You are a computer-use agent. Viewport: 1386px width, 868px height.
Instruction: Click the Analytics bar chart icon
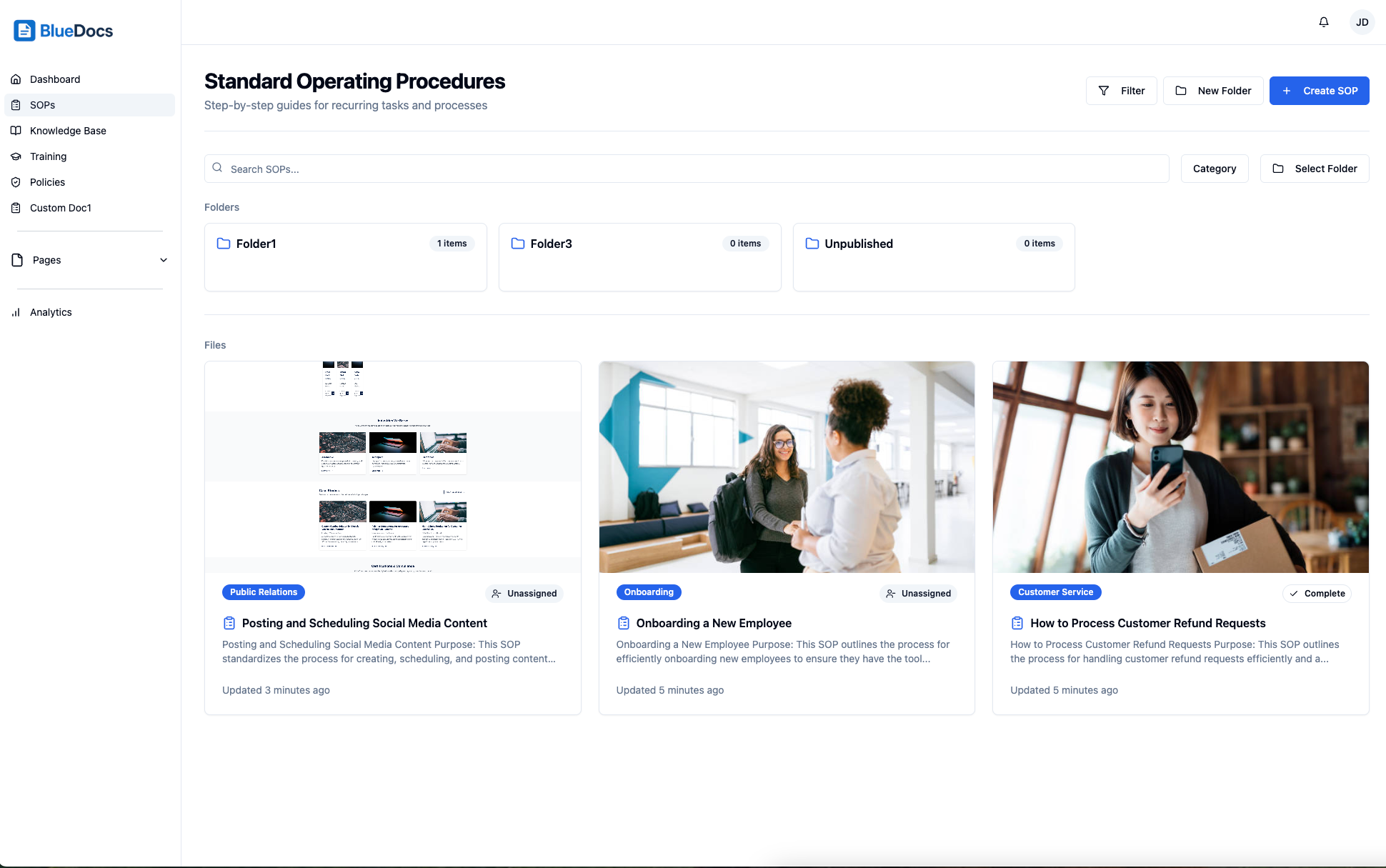(16, 312)
